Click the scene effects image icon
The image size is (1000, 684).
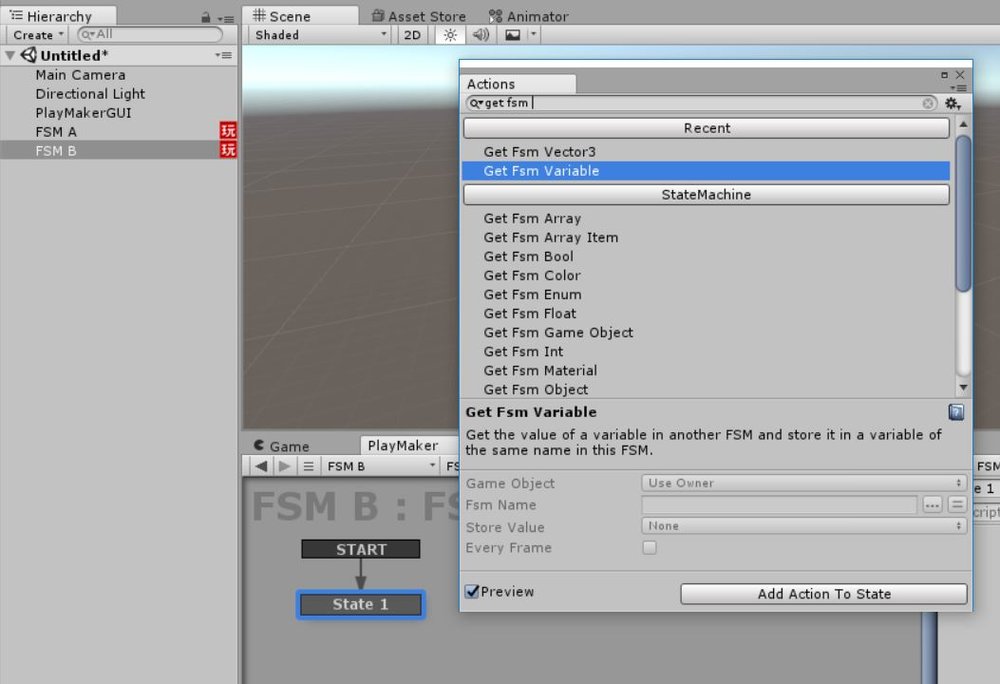[x=513, y=35]
